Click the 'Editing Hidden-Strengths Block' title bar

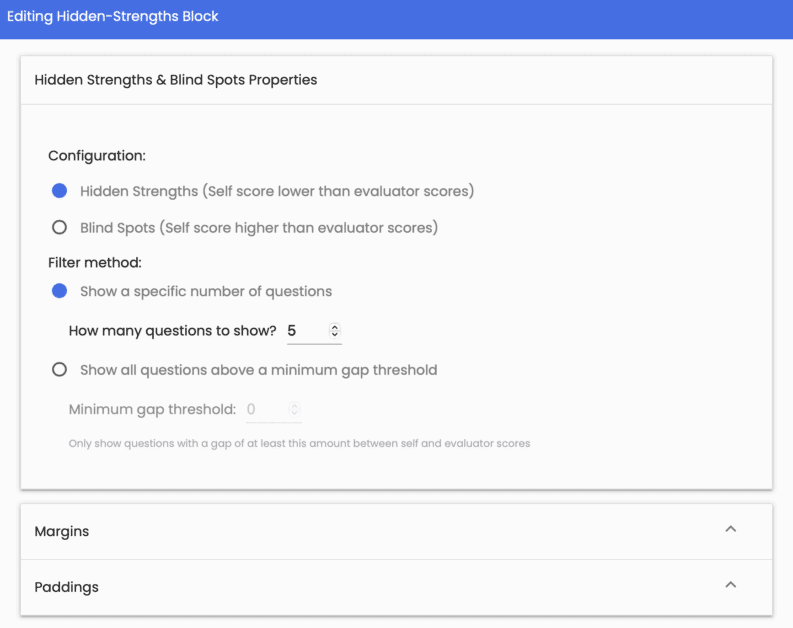click(112, 17)
